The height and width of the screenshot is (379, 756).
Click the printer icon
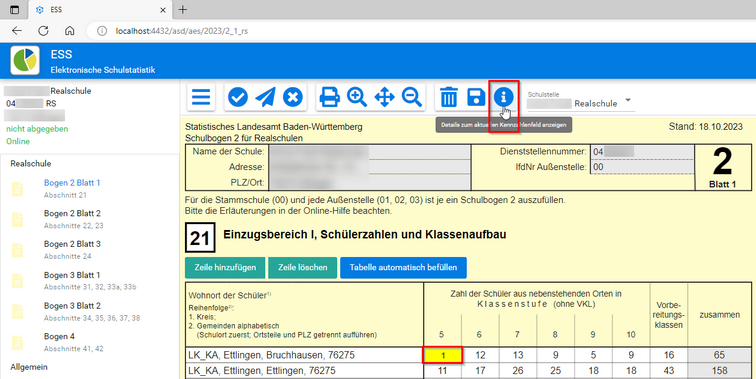329,97
